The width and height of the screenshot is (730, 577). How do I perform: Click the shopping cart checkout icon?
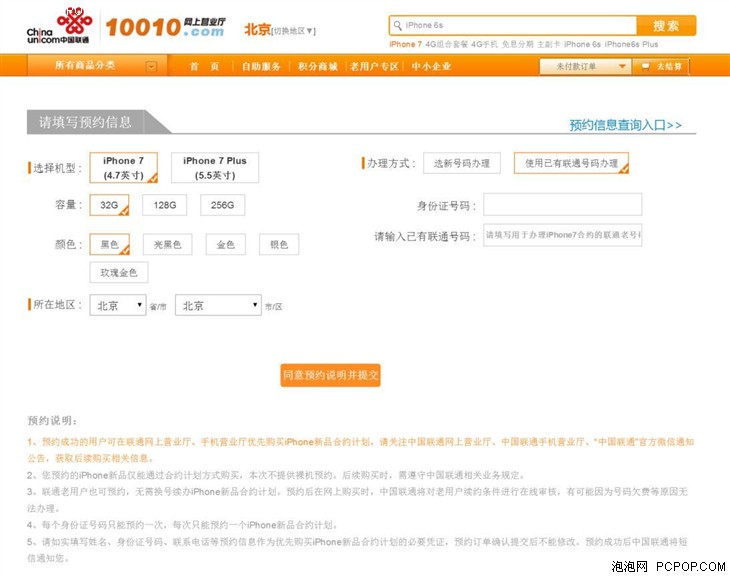point(645,66)
